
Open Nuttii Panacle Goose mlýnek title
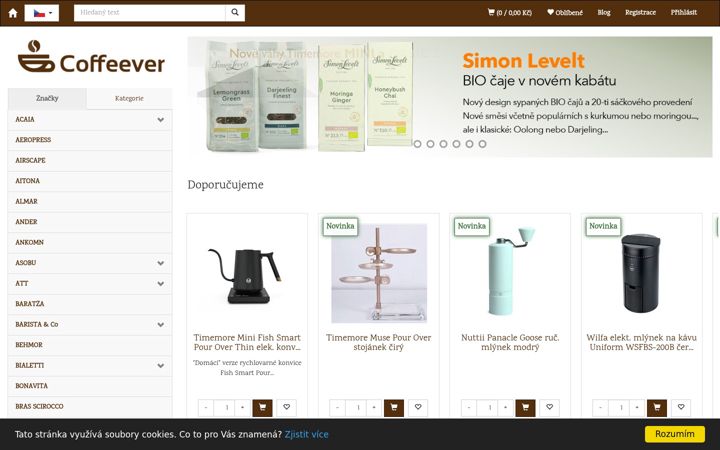[x=510, y=343]
